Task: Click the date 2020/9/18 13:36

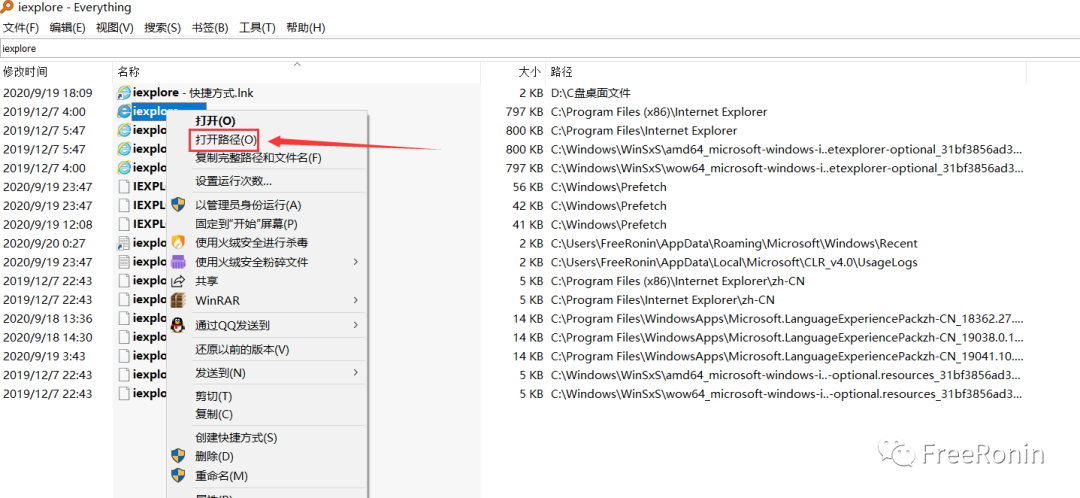Action: tap(48, 318)
